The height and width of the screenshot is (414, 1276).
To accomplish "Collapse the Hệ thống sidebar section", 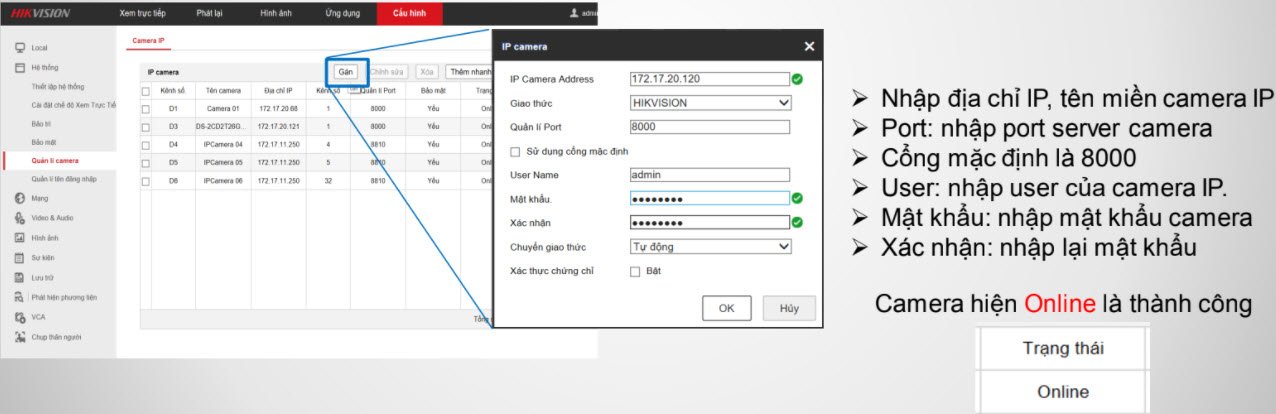I will tap(19, 68).
